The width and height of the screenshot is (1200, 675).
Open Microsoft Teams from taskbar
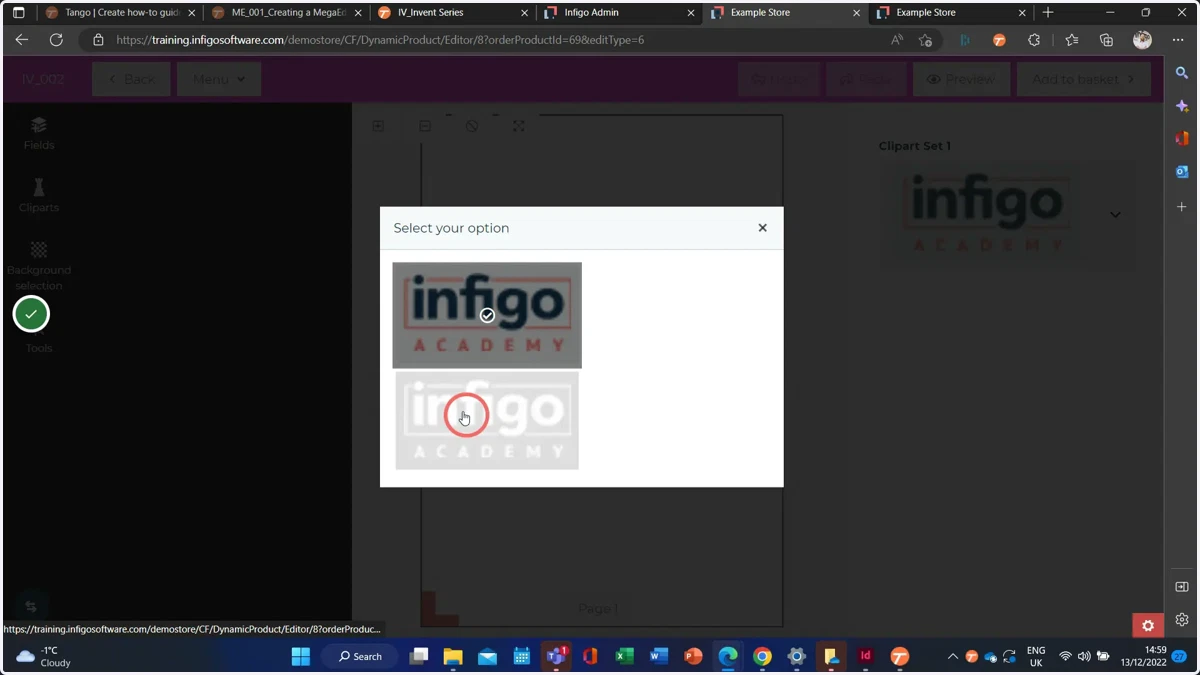pos(556,656)
